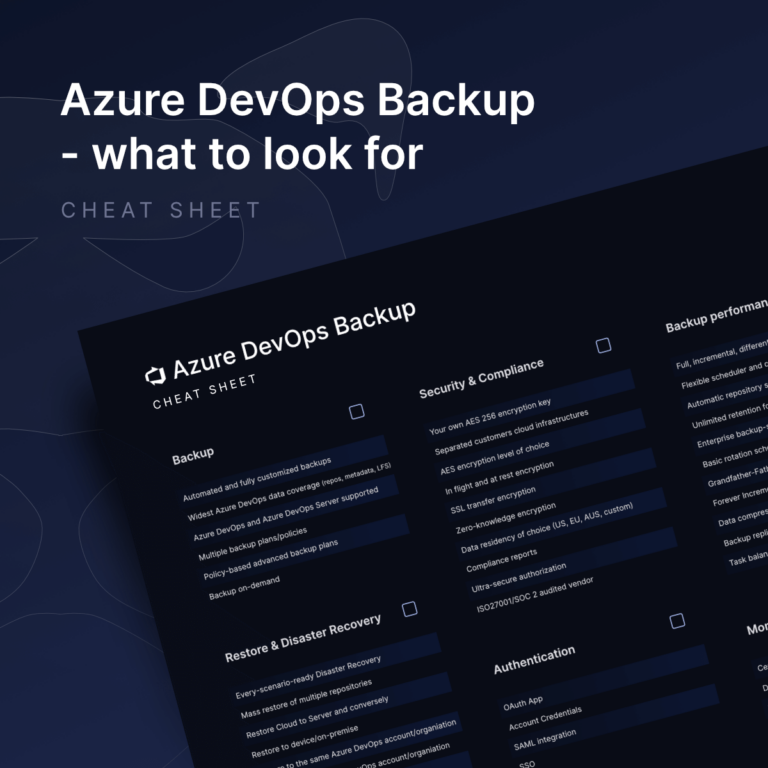The width and height of the screenshot is (768, 768).
Task: Select 'Full, incremental, differential' row
Action: (x=722, y=355)
